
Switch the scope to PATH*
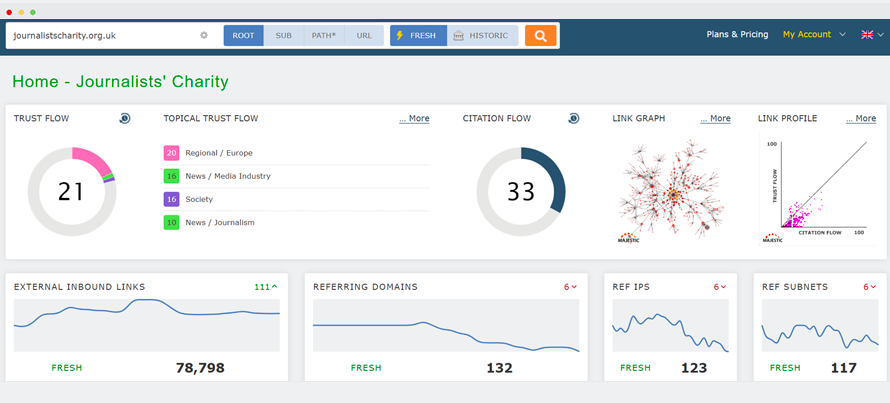[324, 35]
